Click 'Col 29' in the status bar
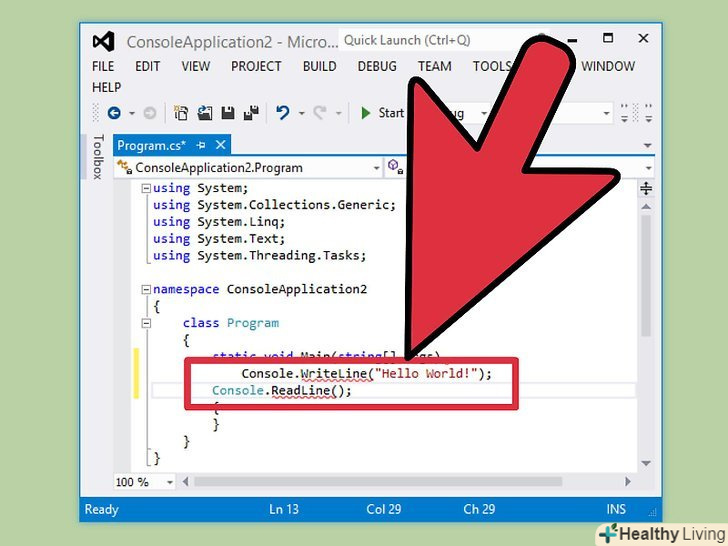 coord(384,509)
